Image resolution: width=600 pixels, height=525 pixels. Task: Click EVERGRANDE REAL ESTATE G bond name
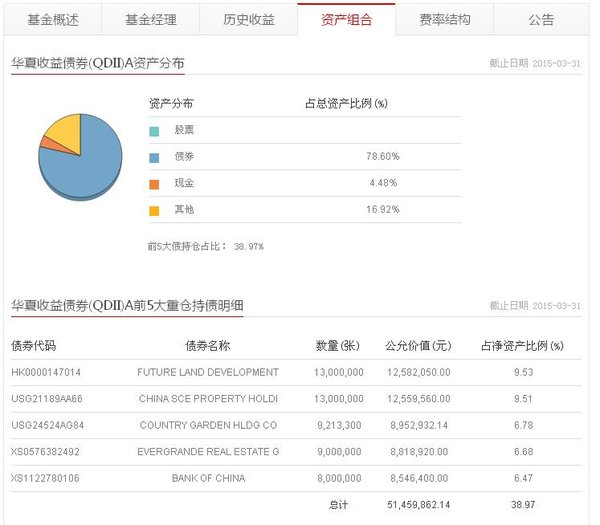coord(208,452)
